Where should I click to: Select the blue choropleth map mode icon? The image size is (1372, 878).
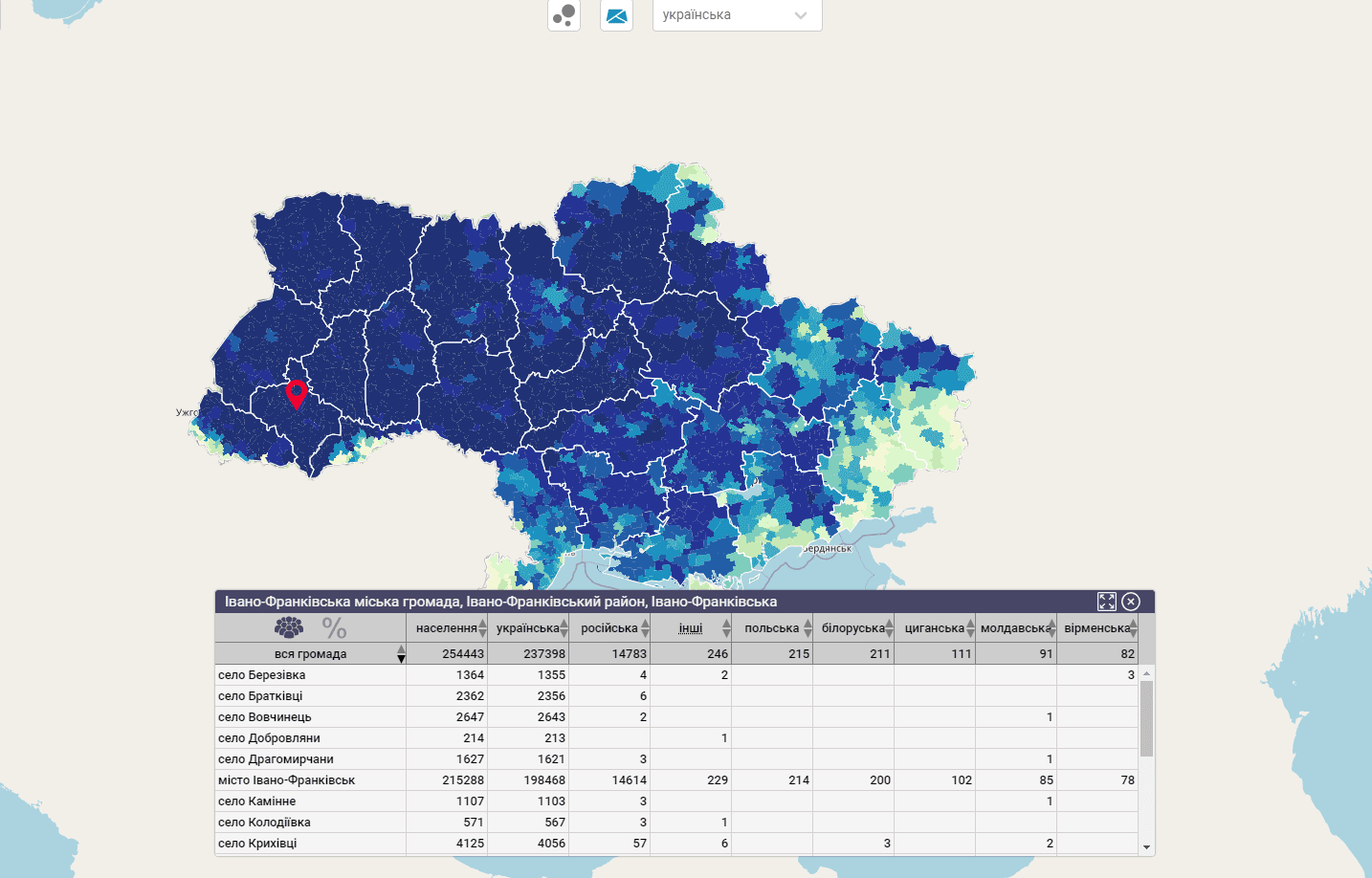(616, 15)
